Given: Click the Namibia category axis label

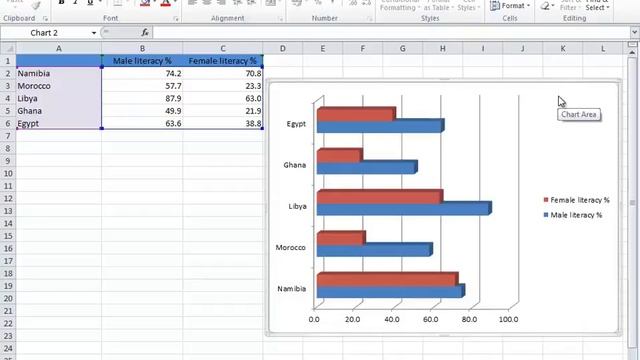Looking at the screenshot, I should click(291, 289).
